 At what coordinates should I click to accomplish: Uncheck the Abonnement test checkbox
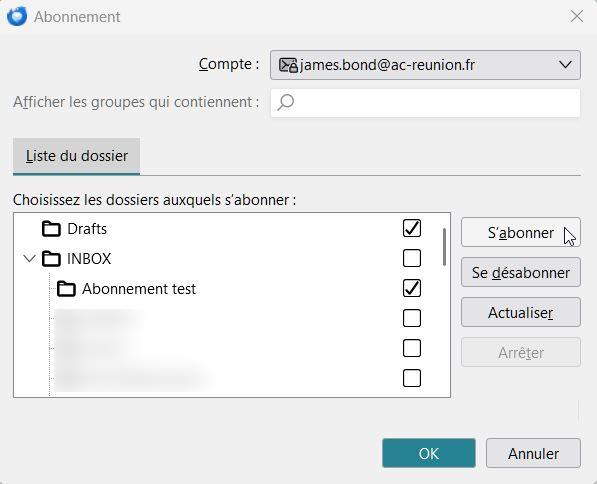pos(412,288)
